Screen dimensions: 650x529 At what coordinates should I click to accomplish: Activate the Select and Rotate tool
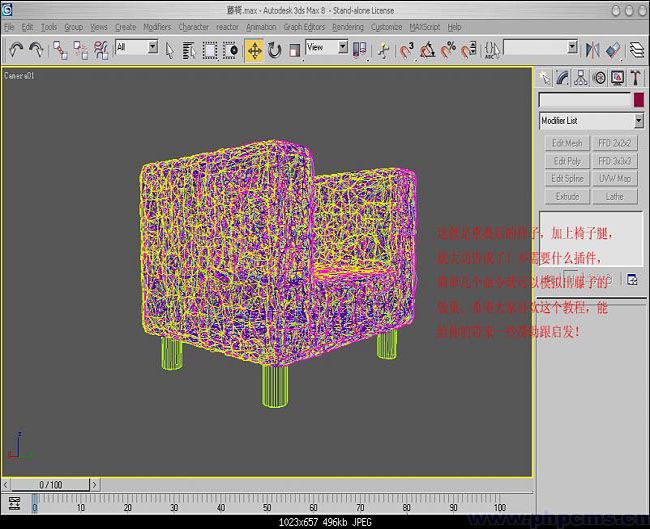[276, 48]
